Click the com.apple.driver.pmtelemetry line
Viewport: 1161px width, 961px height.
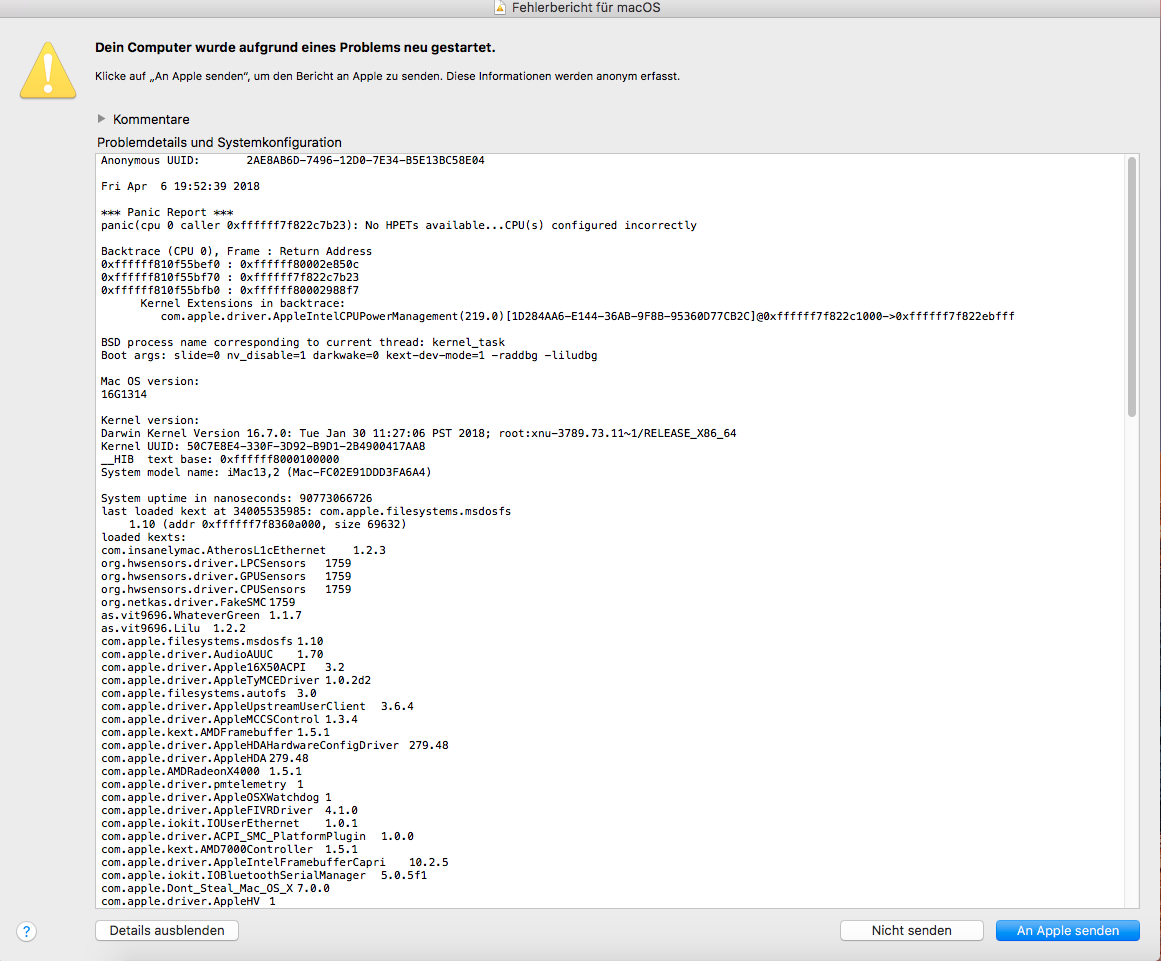[202, 784]
